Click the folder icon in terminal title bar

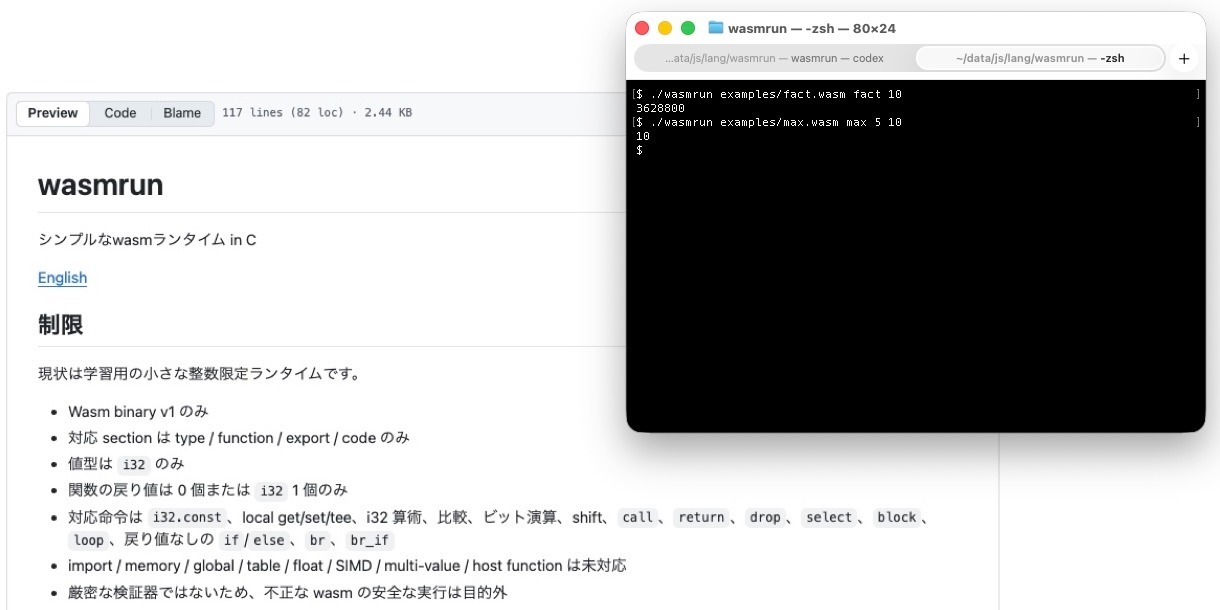(716, 28)
